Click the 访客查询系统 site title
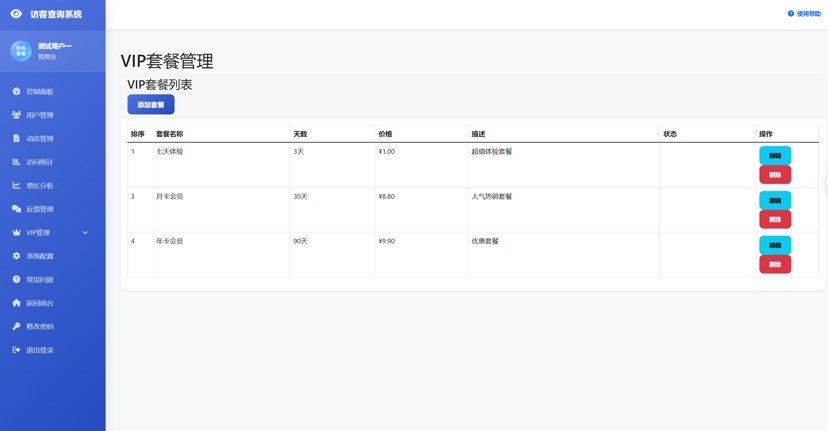 [x=56, y=14]
